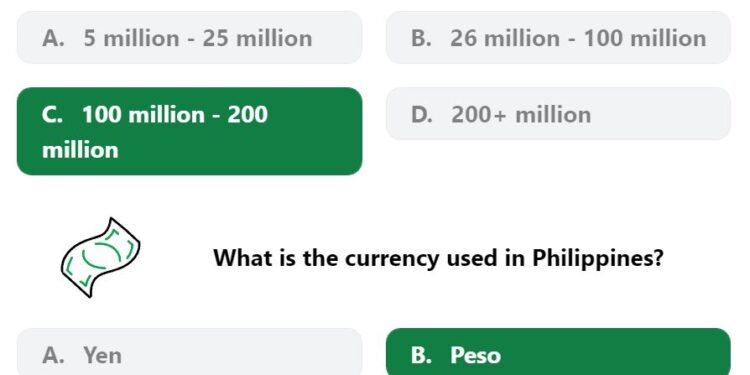Click the letter C. in the green population answer
This screenshot has width=750, height=375.
pos(52,115)
